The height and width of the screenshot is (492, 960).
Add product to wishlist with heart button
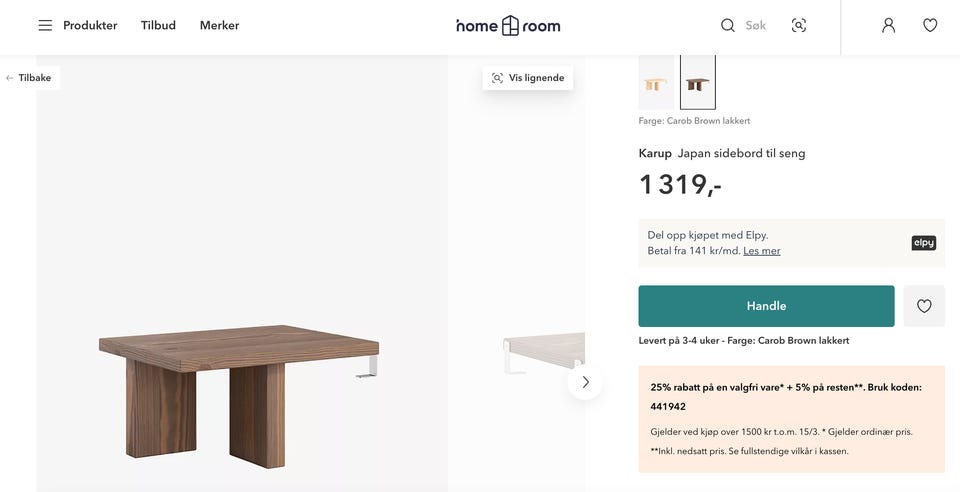click(924, 306)
